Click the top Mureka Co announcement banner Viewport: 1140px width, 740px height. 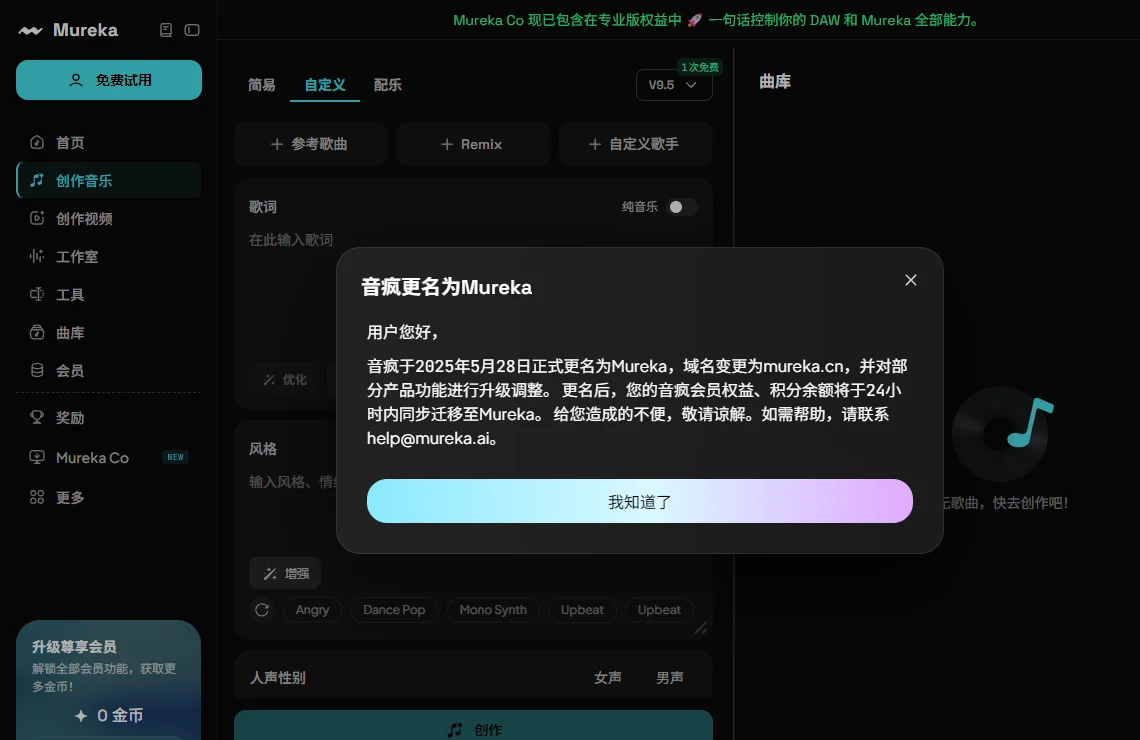716,20
